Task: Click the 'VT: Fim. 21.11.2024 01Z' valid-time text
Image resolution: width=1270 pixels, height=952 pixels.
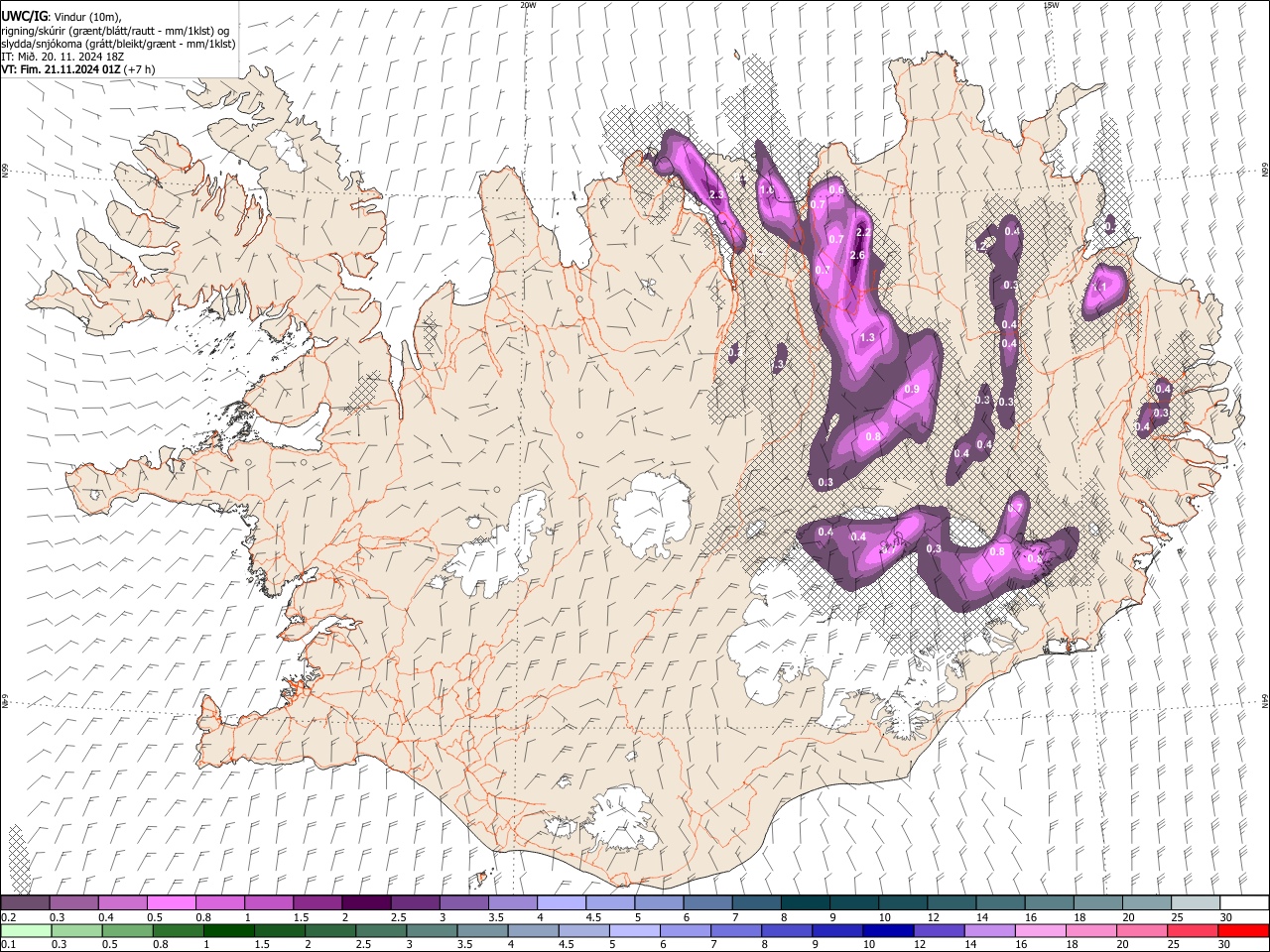Action: click(62, 69)
